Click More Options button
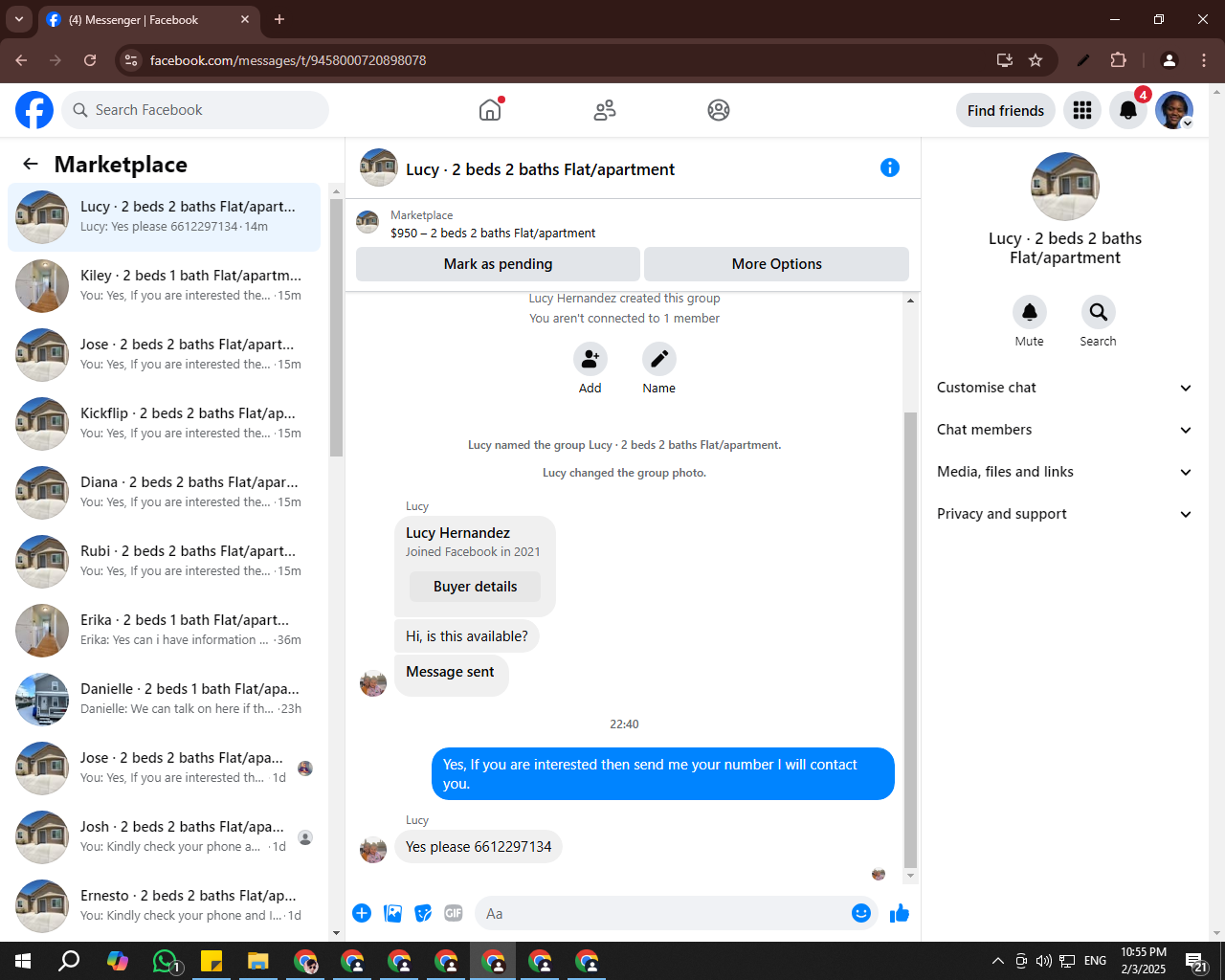1225x980 pixels. tap(776, 264)
